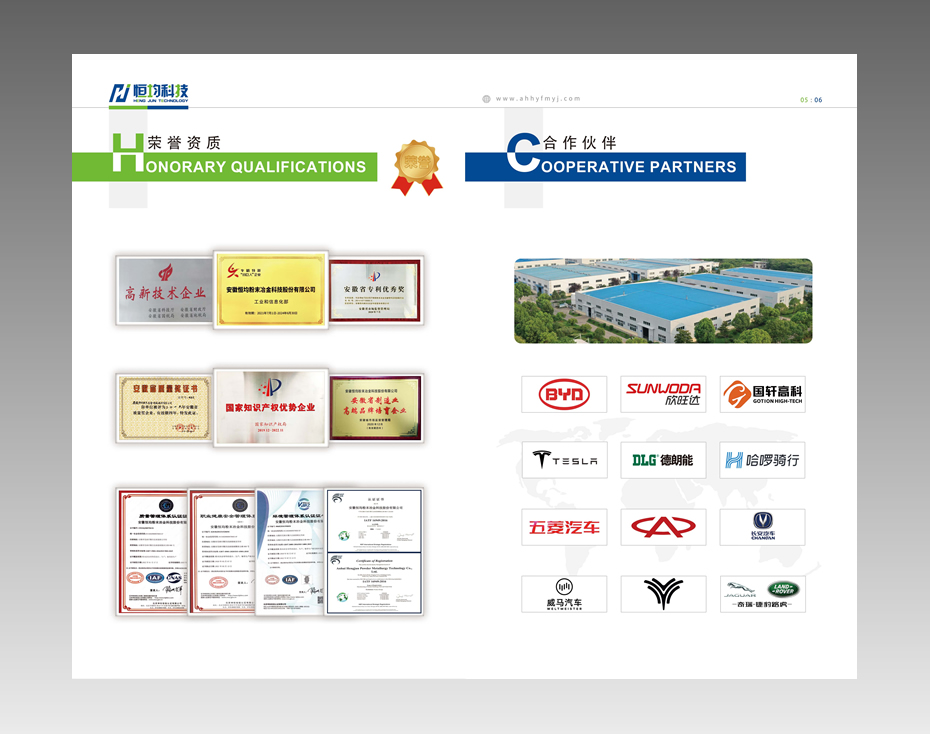Open the lower Certificate of Registration image
The image size is (930, 734).
pyautogui.click(x=374, y=583)
